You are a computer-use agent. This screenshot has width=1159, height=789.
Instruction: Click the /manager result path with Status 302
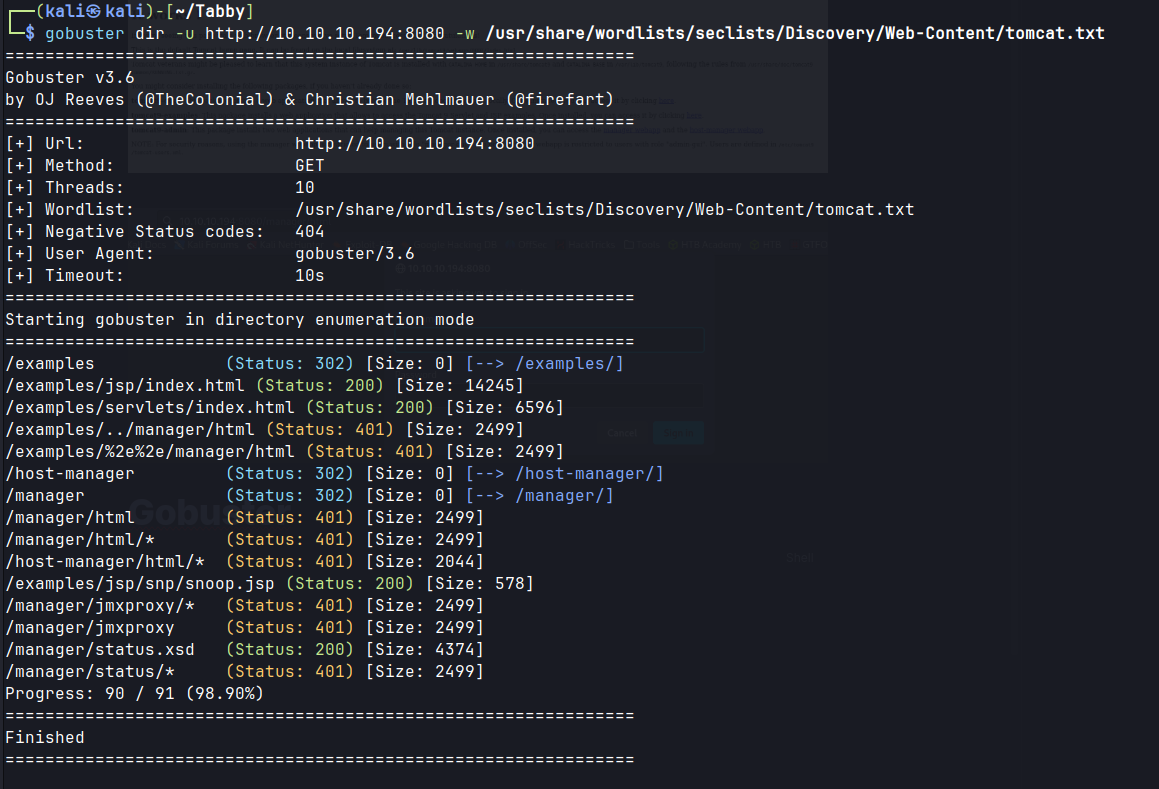(x=44, y=496)
